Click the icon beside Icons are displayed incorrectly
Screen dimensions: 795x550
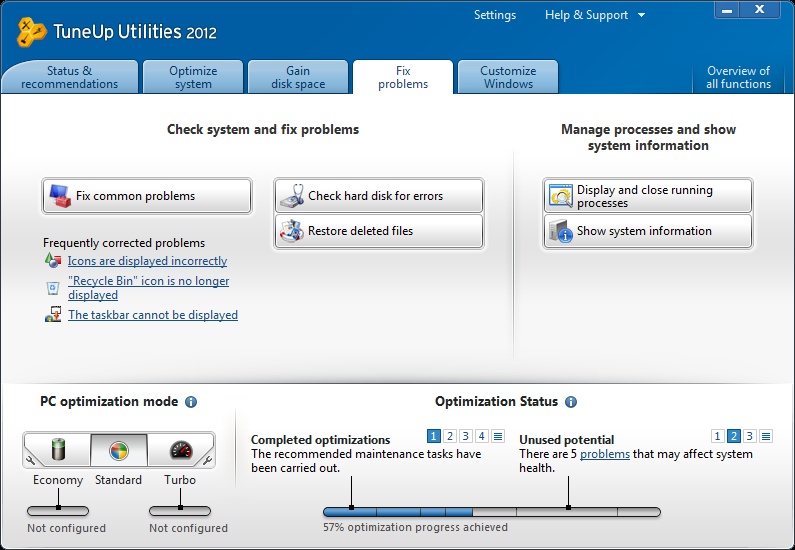point(53,261)
